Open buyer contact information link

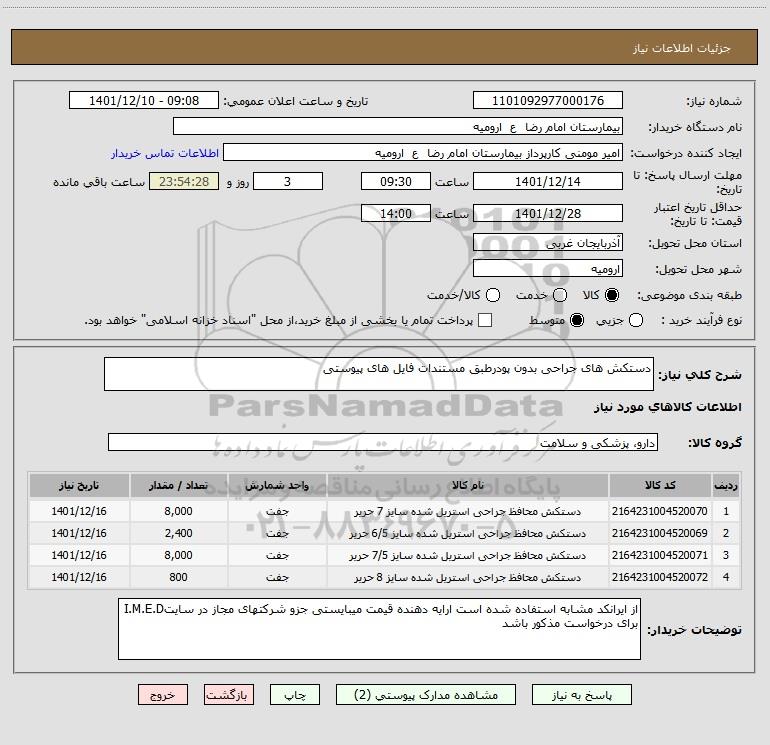tap(165, 153)
